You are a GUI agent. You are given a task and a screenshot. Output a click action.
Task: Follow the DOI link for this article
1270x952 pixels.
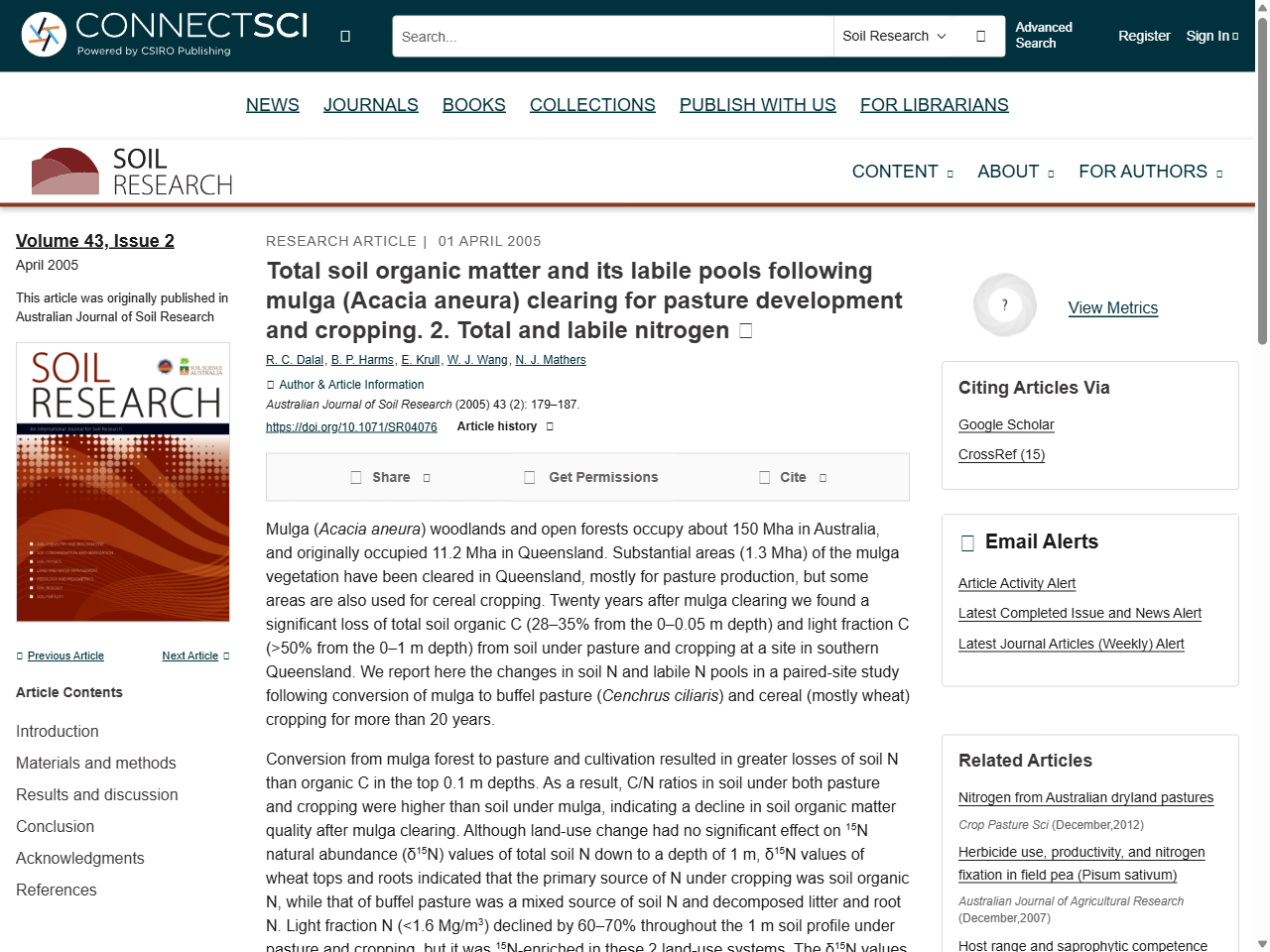[351, 426]
